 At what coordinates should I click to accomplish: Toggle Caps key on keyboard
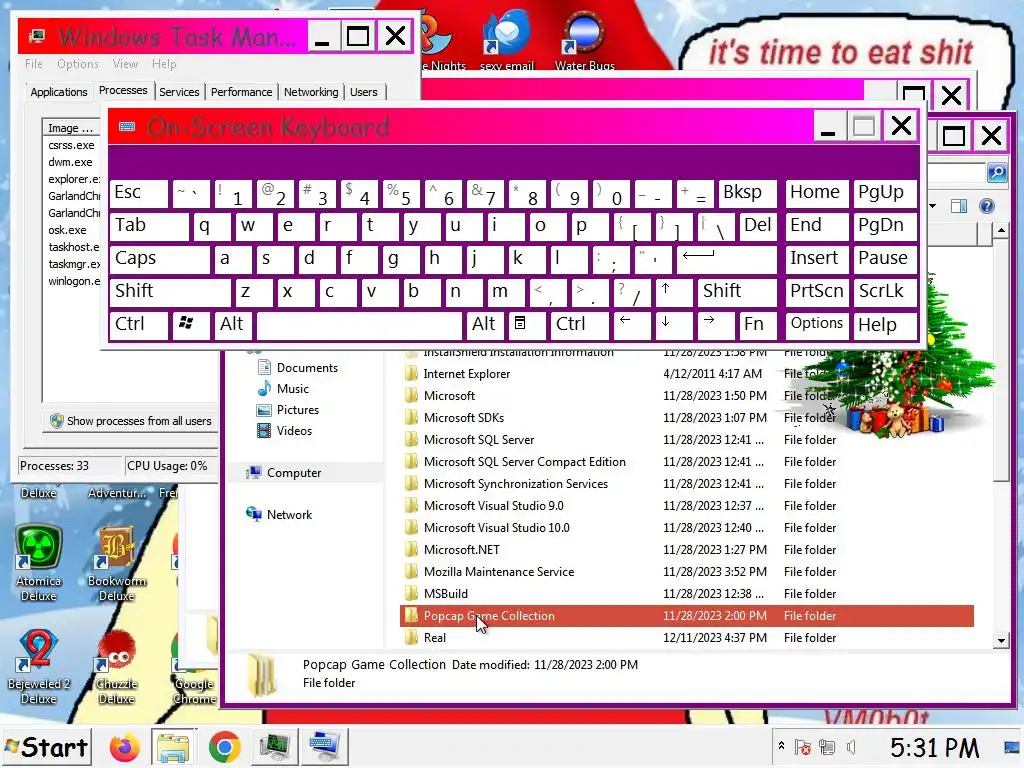click(159, 259)
